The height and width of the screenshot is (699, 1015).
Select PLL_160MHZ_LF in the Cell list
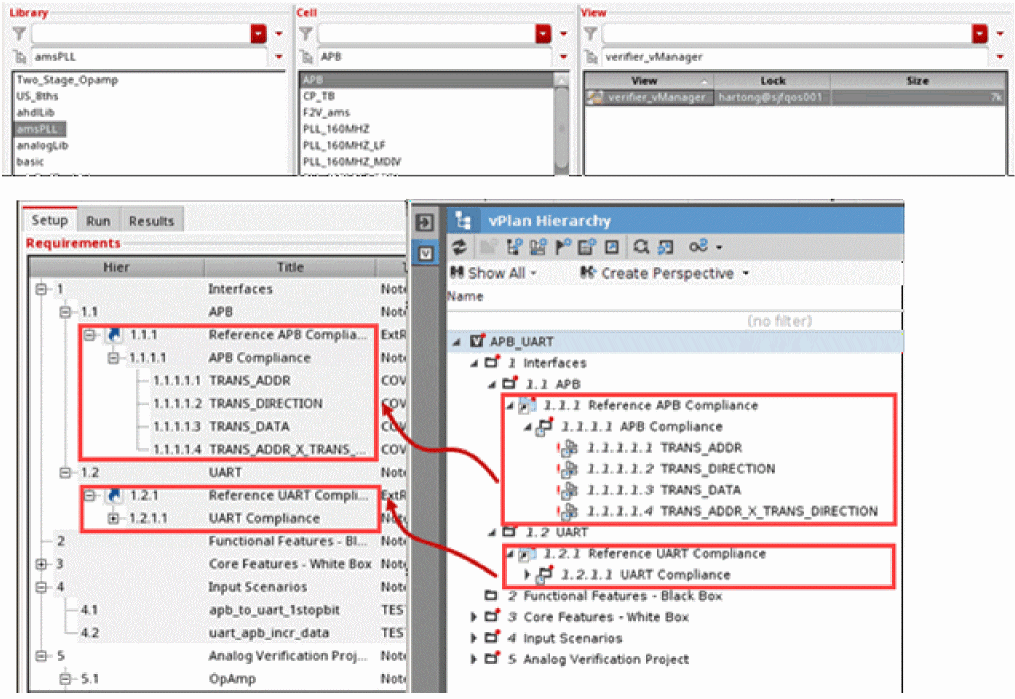pos(344,146)
